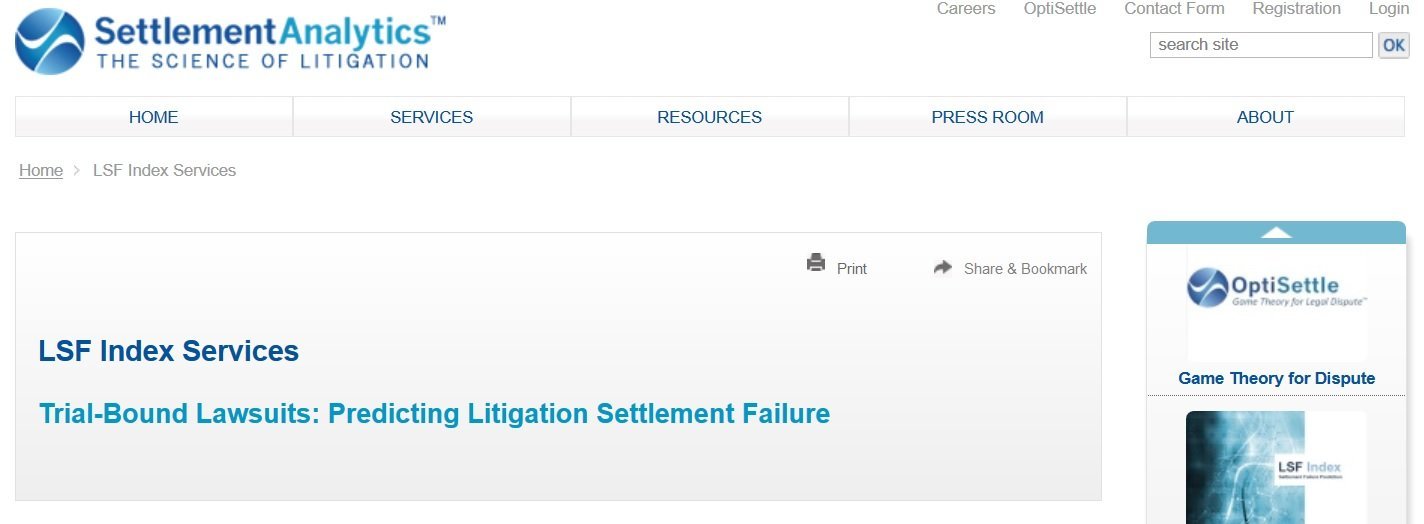The width and height of the screenshot is (1424, 524).
Task: Open the RESOURCES menu tab
Action: pos(710,117)
